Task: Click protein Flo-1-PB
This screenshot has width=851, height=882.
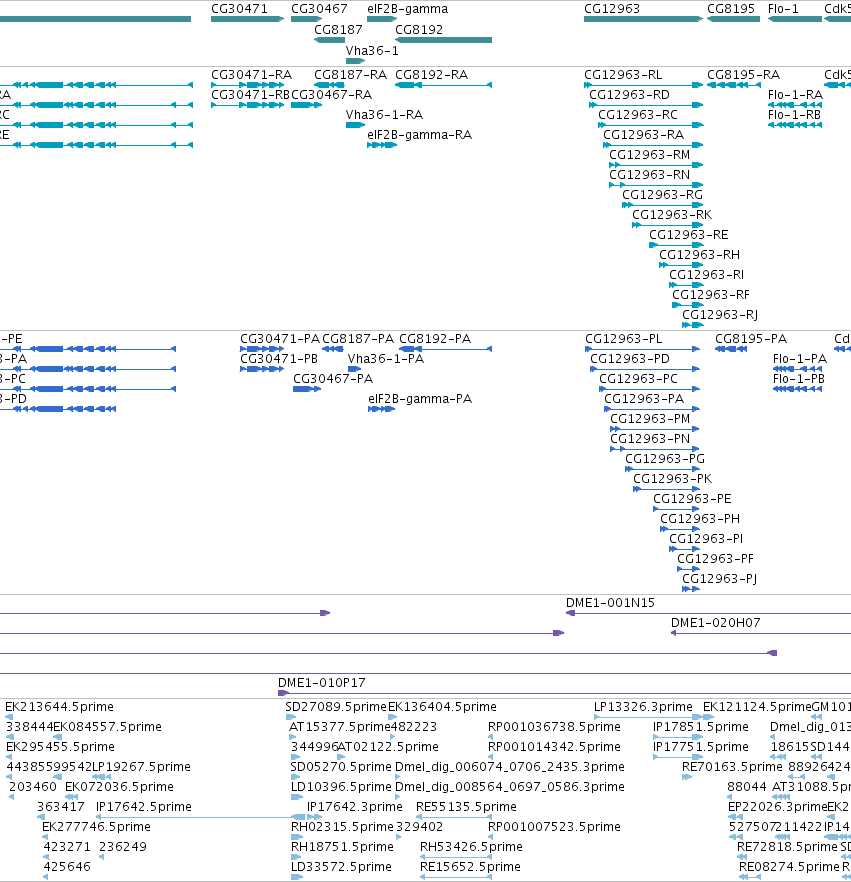Action: click(x=799, y=379)
